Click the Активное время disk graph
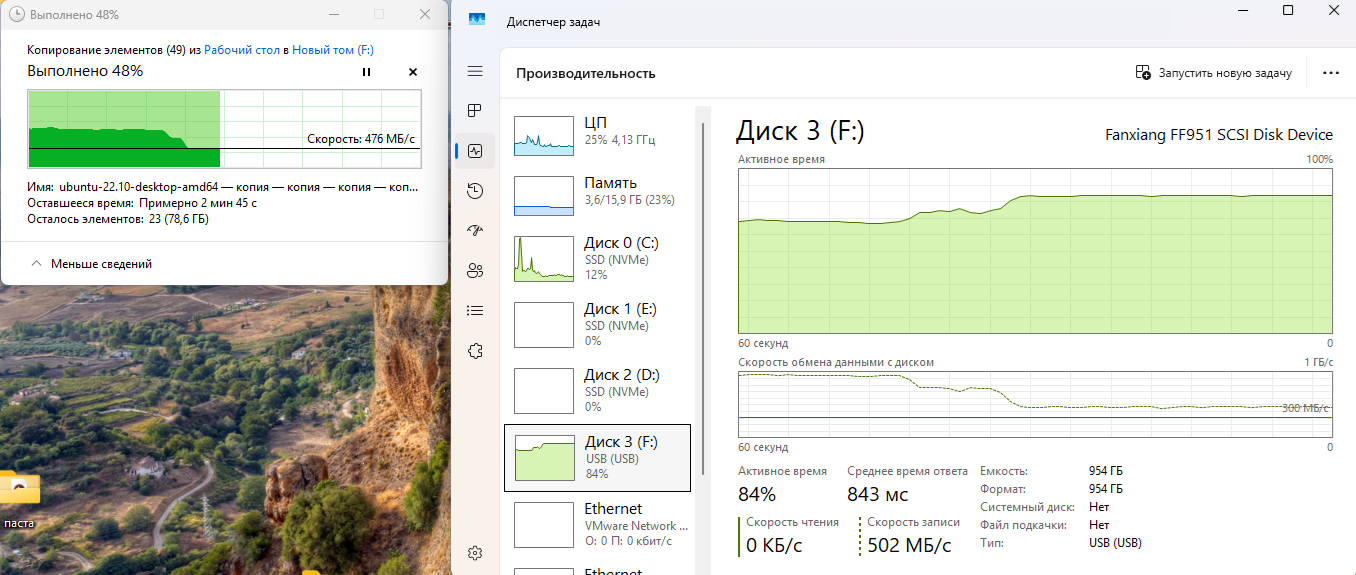Image resolution: width=1356 pixels, height=575 pixels. tap(1035, 251)
